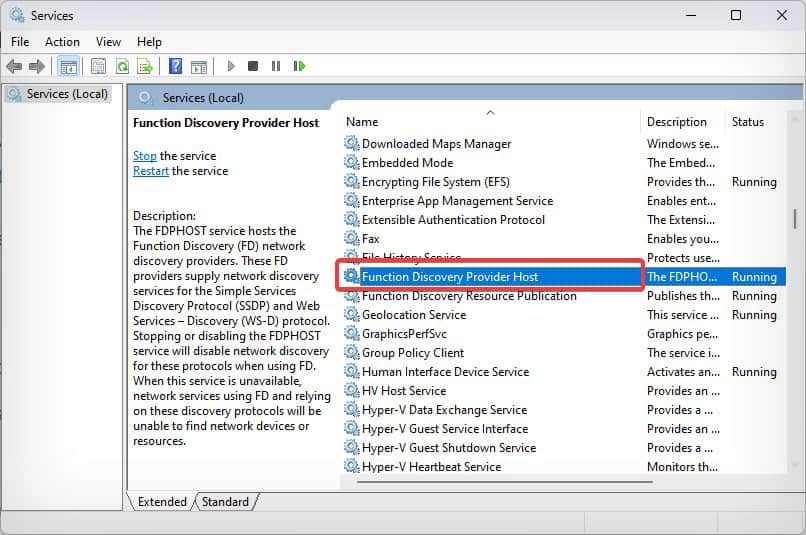Click the Stop Service square icon
This screenshot has height=535, width=806.
point(252,66)
